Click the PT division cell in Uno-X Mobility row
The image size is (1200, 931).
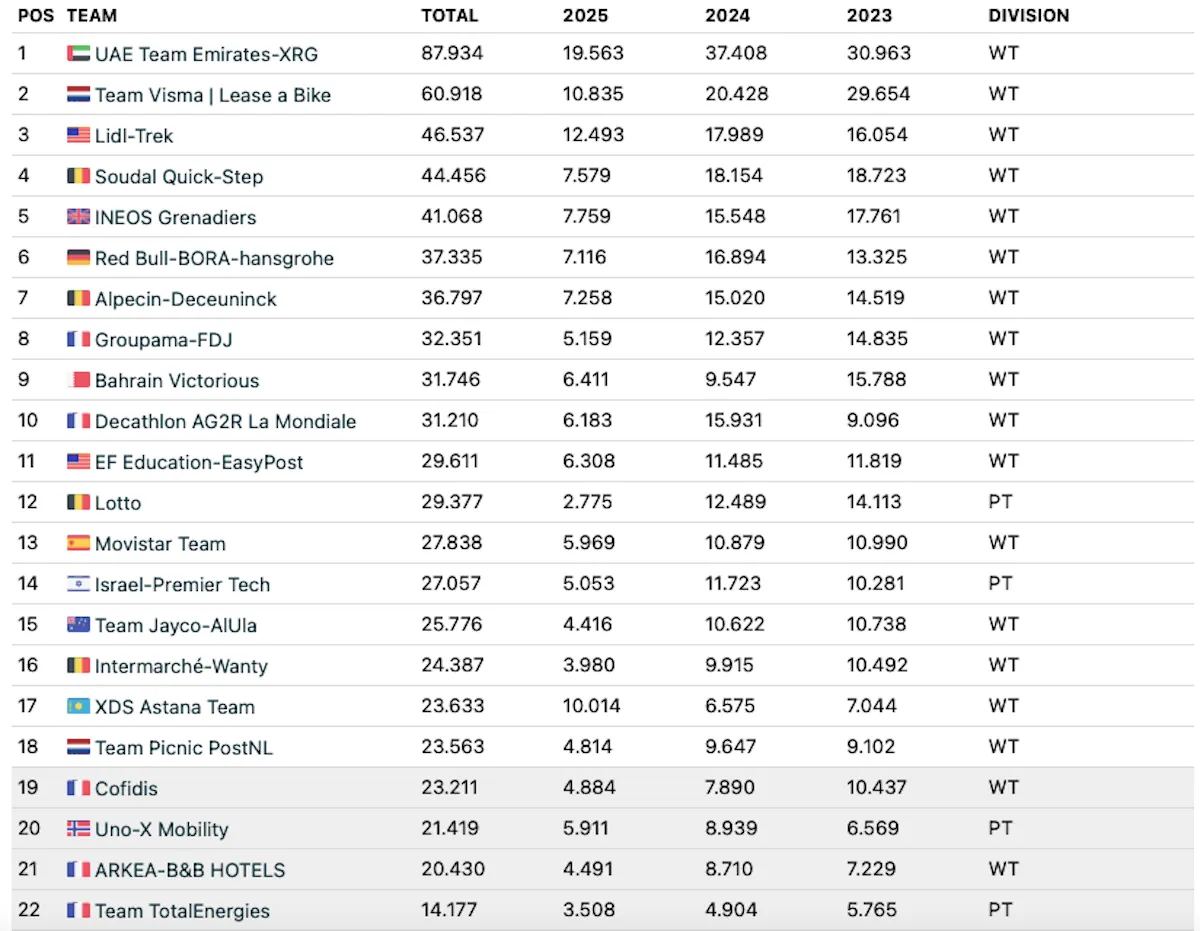[x=1001, y=828]
